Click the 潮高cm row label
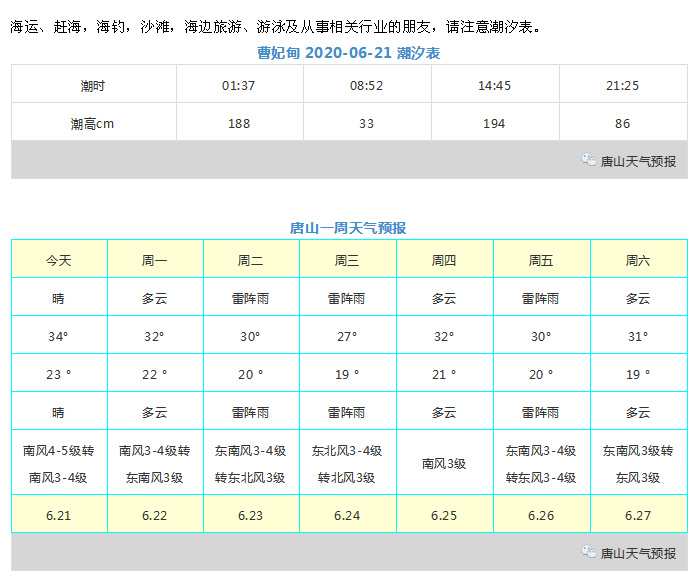This screenshot has width=694, height=579. [93, 123]
